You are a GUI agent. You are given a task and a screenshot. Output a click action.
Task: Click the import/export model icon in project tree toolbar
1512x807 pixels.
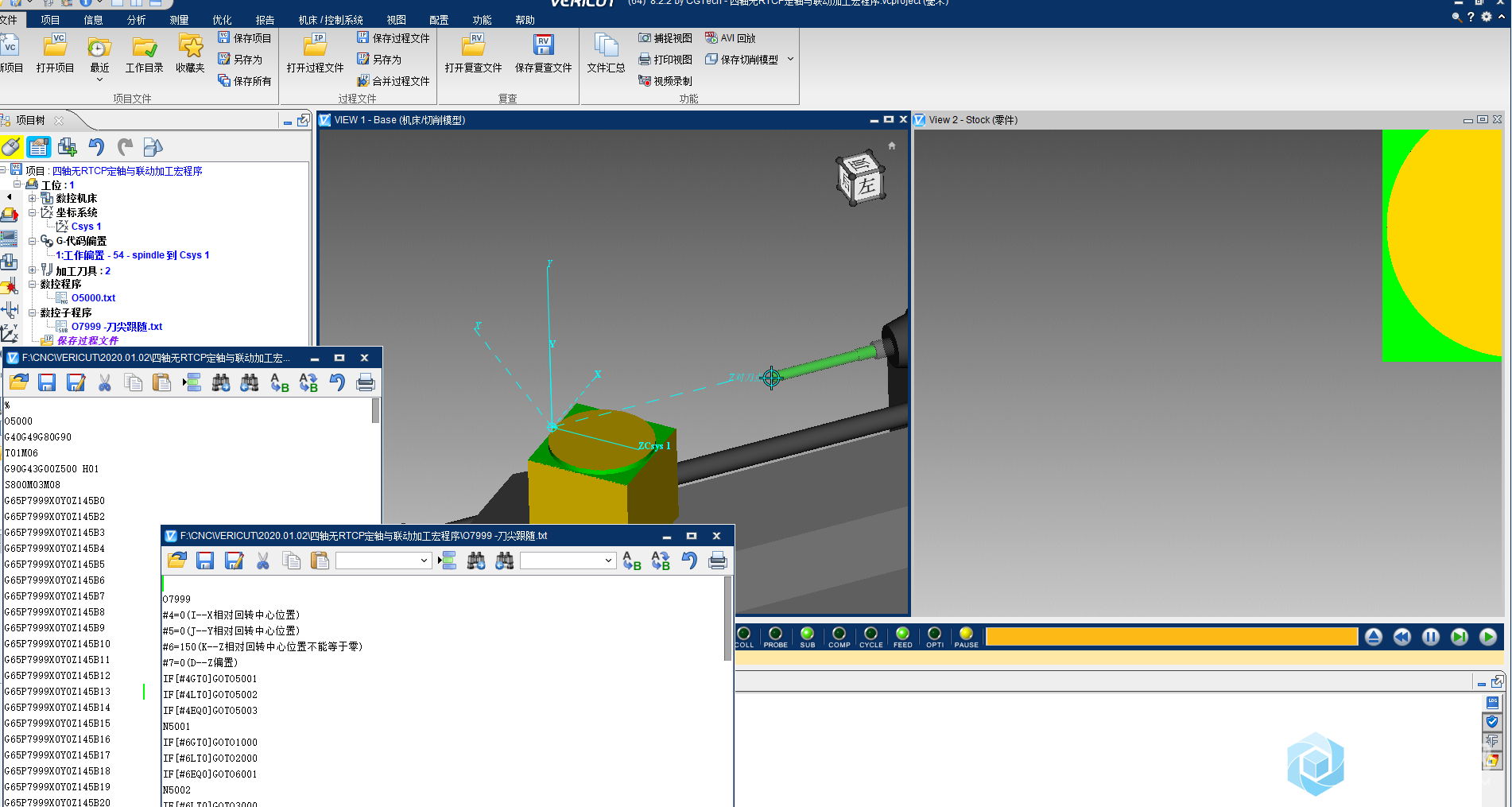(153, 147)
